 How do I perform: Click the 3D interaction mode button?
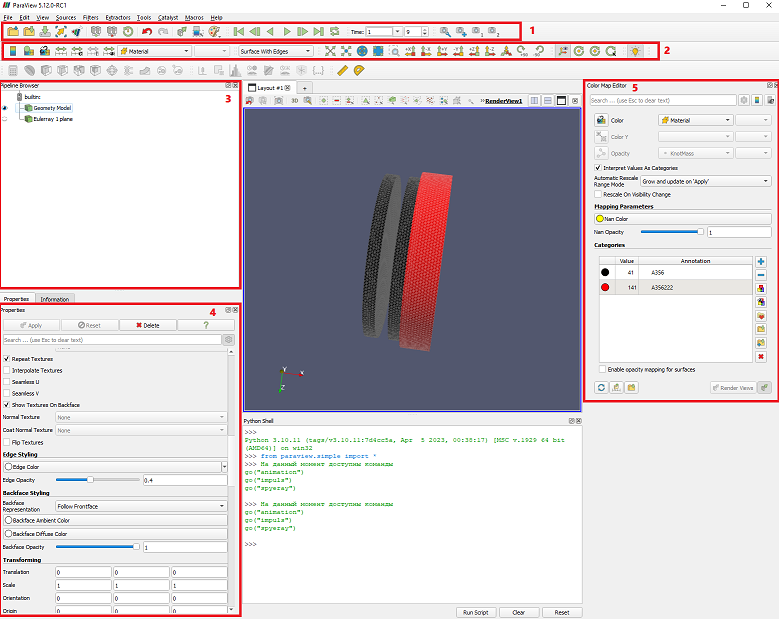point(295,101)
